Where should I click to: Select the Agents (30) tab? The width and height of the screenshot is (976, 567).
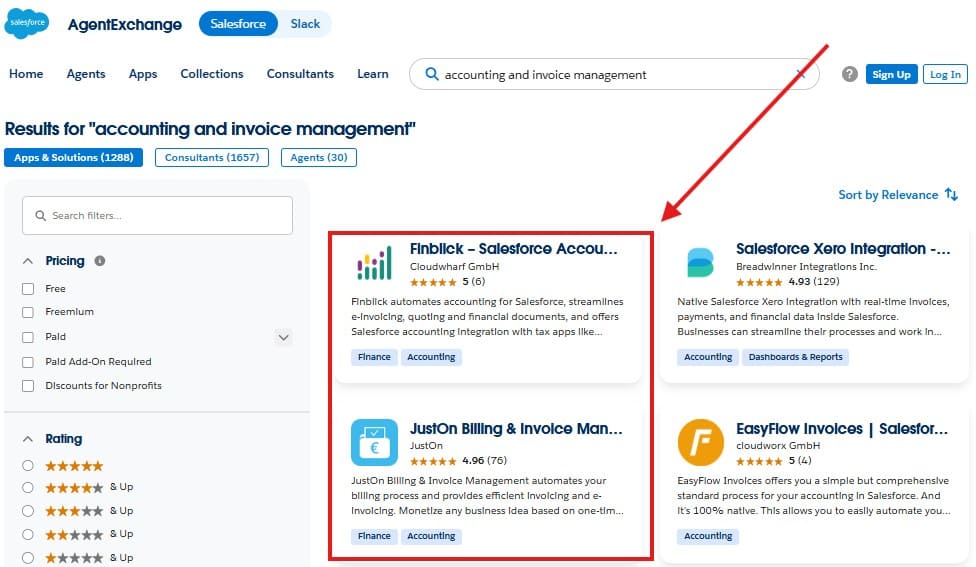click(x=319, y=157)
